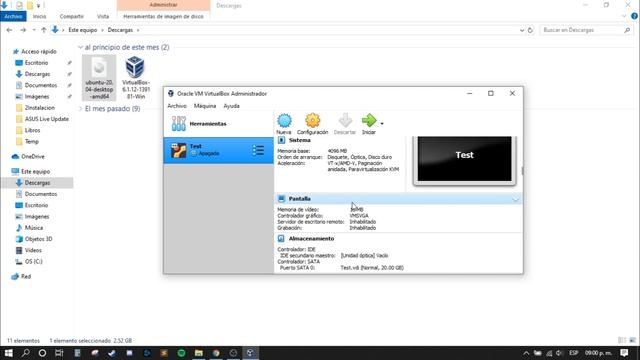Show hidden system tray icons
640x360 pixels.
coord(526,353)
